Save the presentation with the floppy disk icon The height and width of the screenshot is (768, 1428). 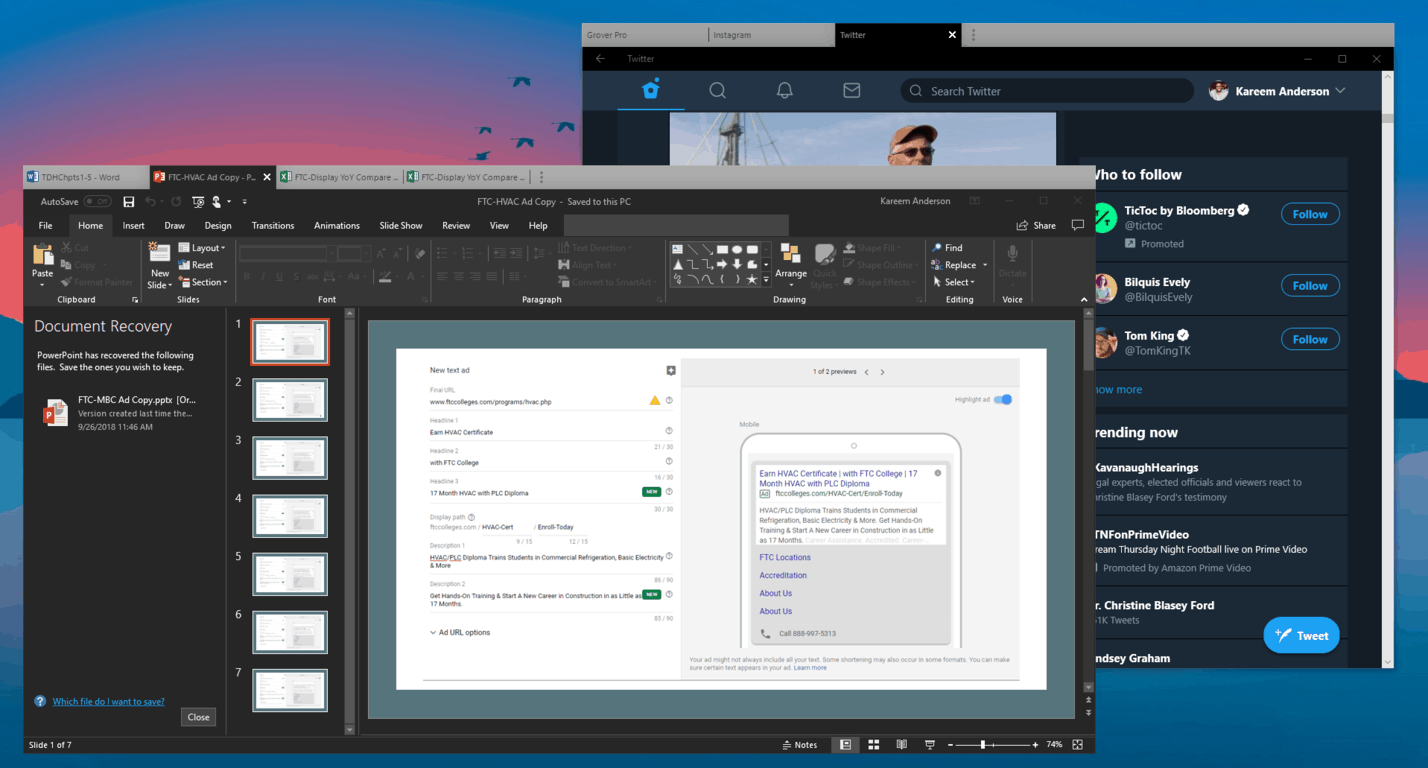point(129,202)
